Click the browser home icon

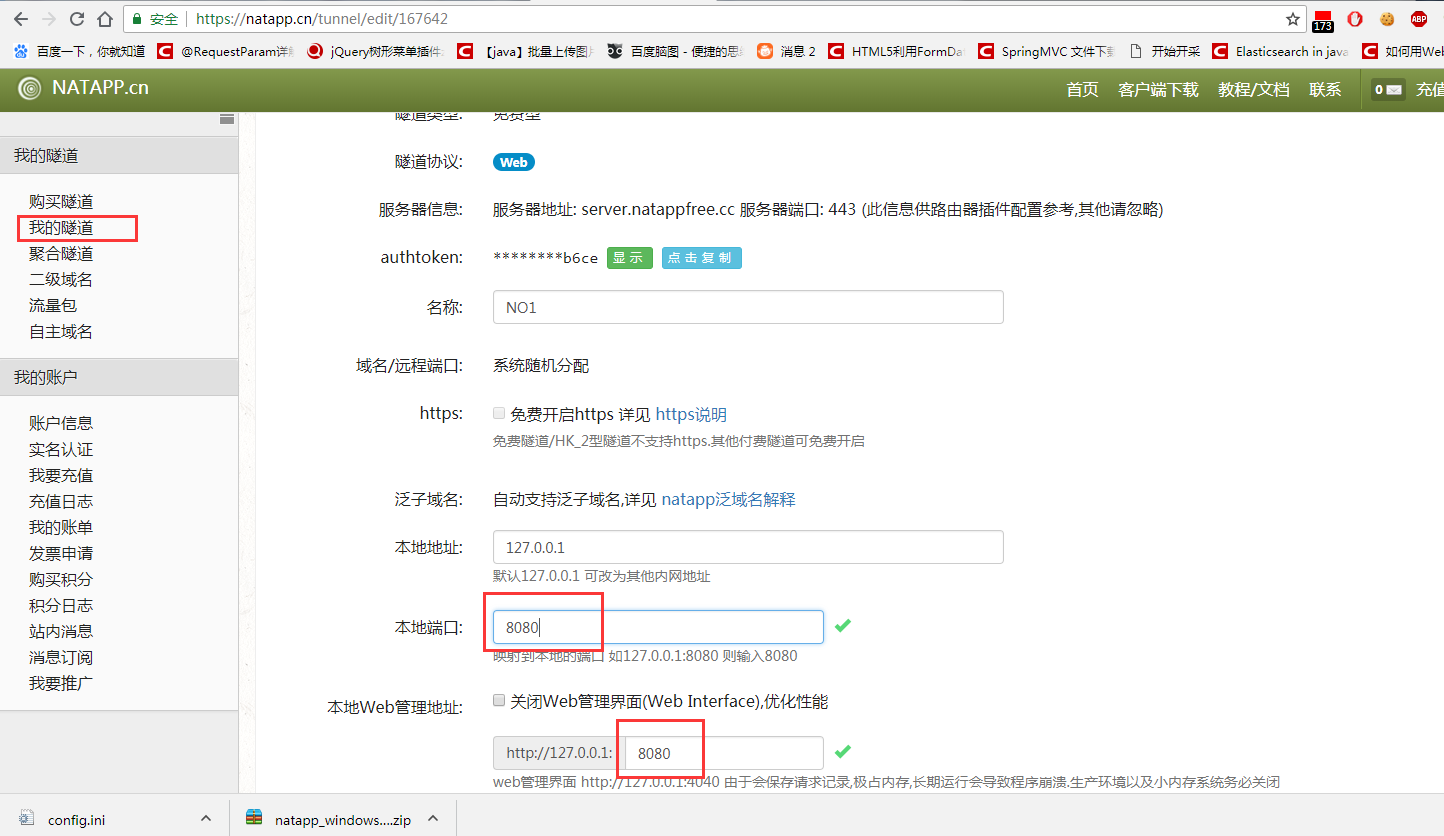pyautogui.click(x=105, y=19)
